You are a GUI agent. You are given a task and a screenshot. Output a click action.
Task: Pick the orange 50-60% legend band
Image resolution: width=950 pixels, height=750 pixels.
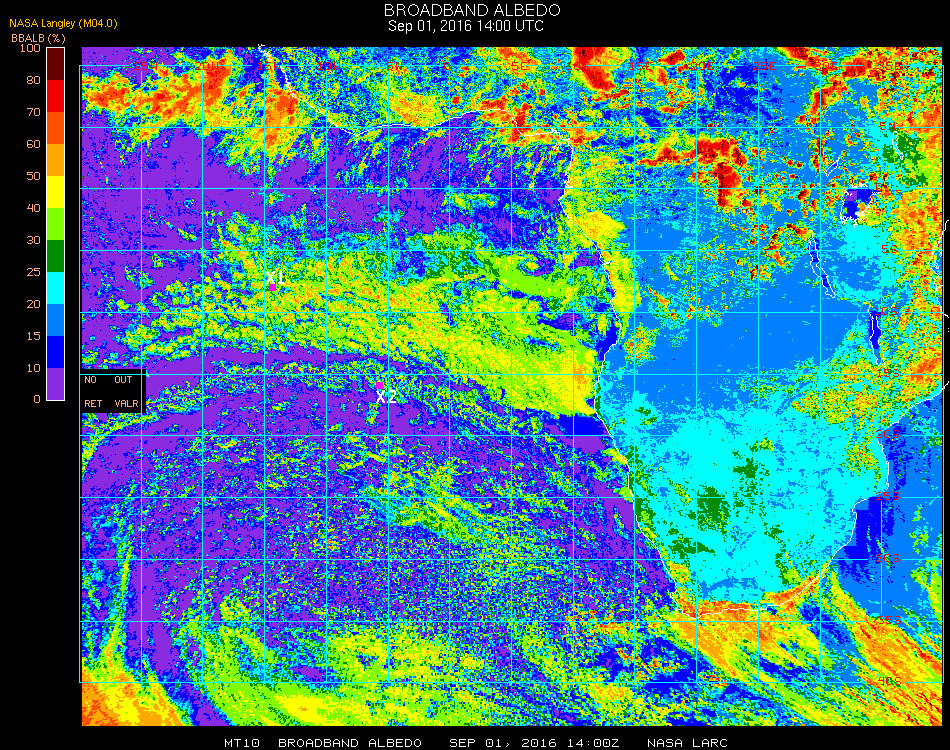coord(56,160)
